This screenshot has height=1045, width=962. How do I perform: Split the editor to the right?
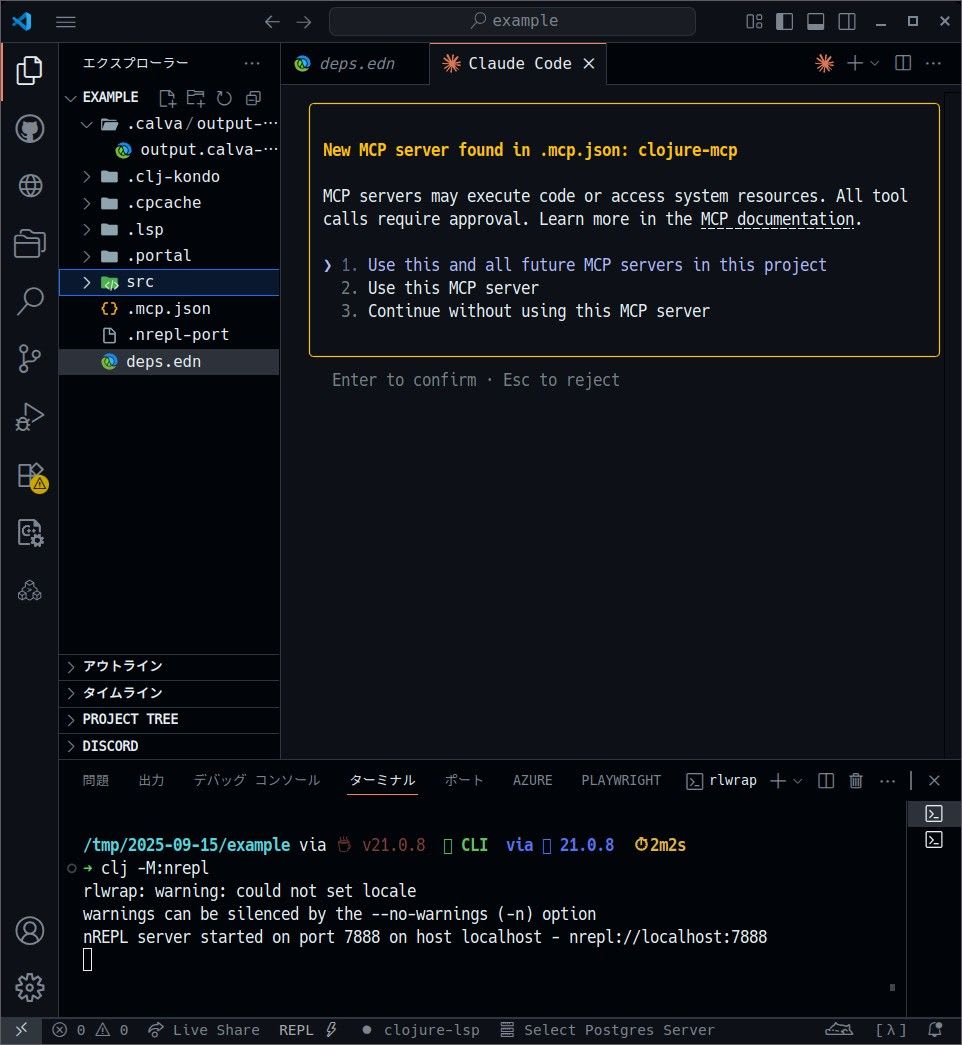click(x=903, y=63)
